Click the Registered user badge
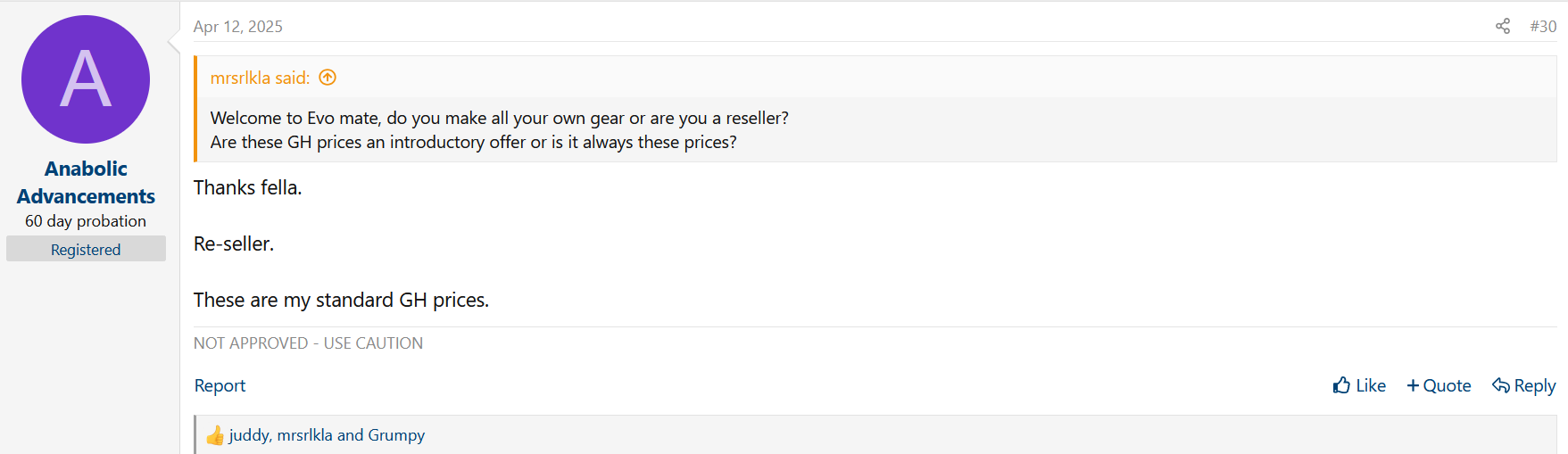 click(86, 249)
